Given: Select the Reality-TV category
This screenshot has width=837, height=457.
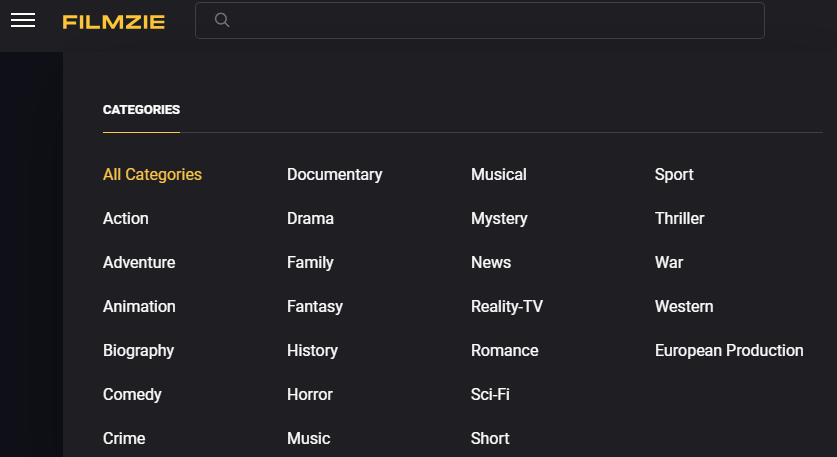Looking at the screenshot, I should point(507,306).
